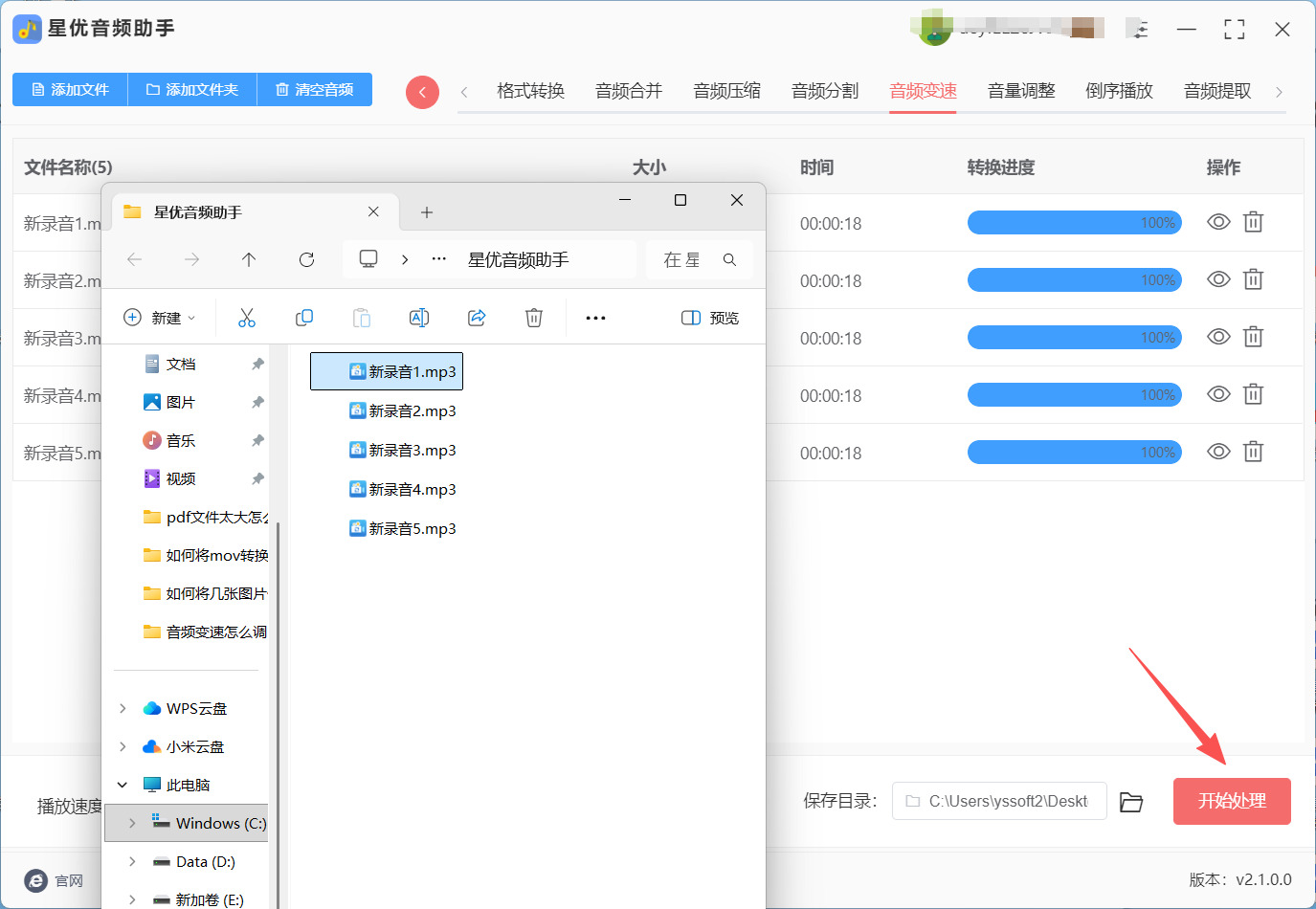Screen dimensions: 1316x909
Task: Click the 开始处理 button
Action: tap(1232, 801)
